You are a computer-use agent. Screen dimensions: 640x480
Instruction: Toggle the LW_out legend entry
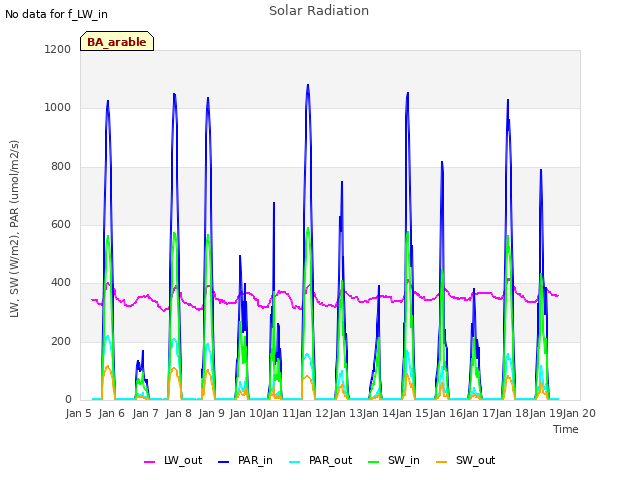tap(173, 461)
